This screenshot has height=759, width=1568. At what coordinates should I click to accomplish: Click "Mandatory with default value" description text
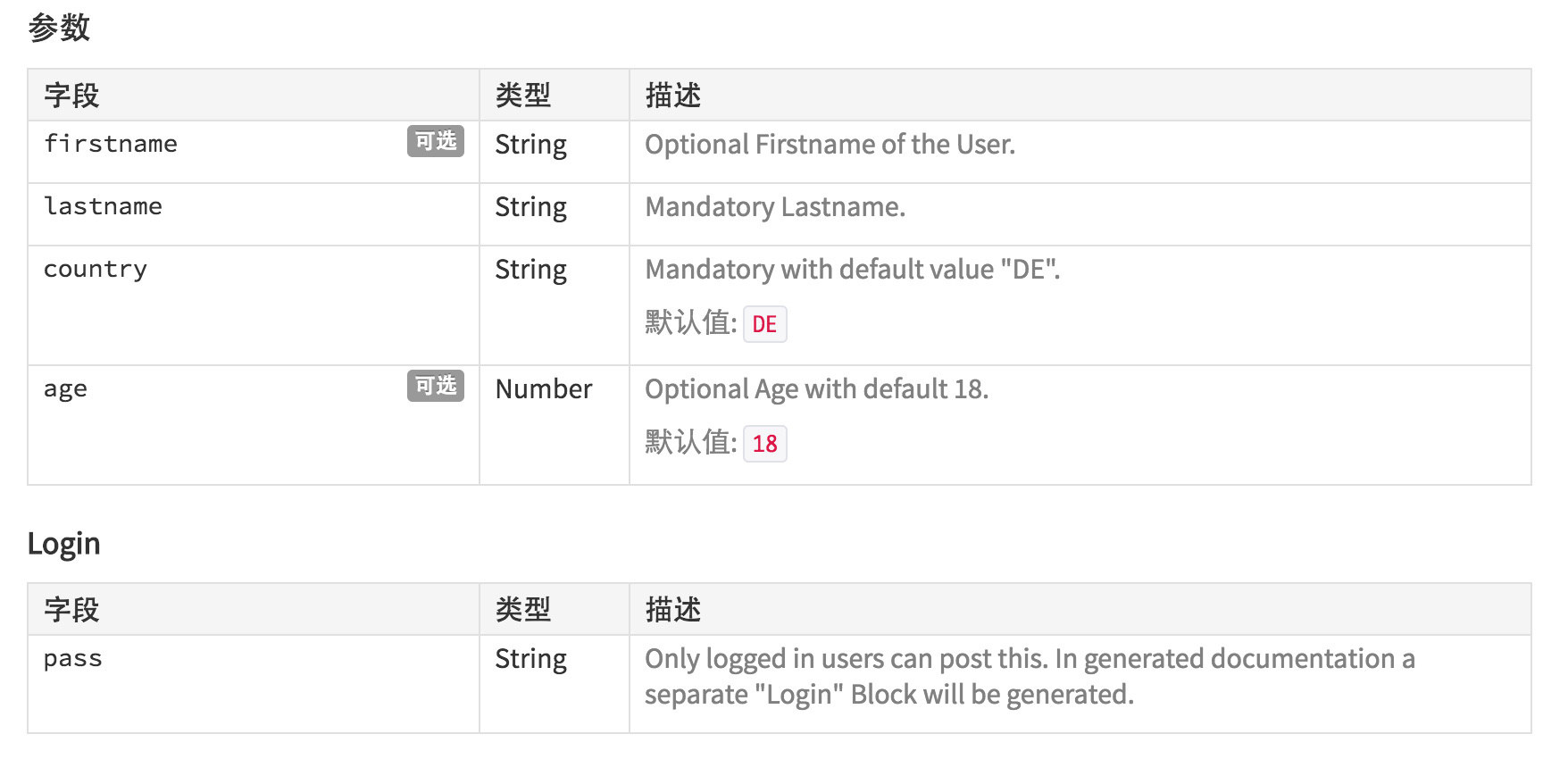point(852,270)
